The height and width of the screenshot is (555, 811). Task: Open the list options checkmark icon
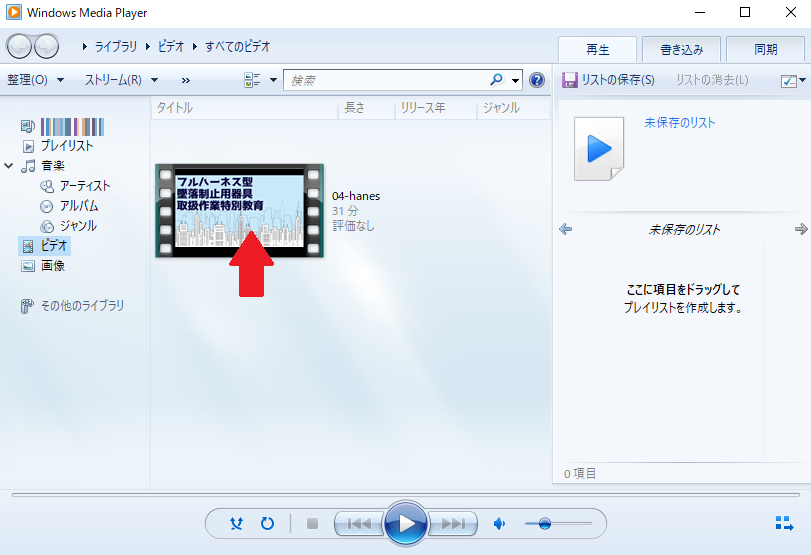[x=789, y=81]
